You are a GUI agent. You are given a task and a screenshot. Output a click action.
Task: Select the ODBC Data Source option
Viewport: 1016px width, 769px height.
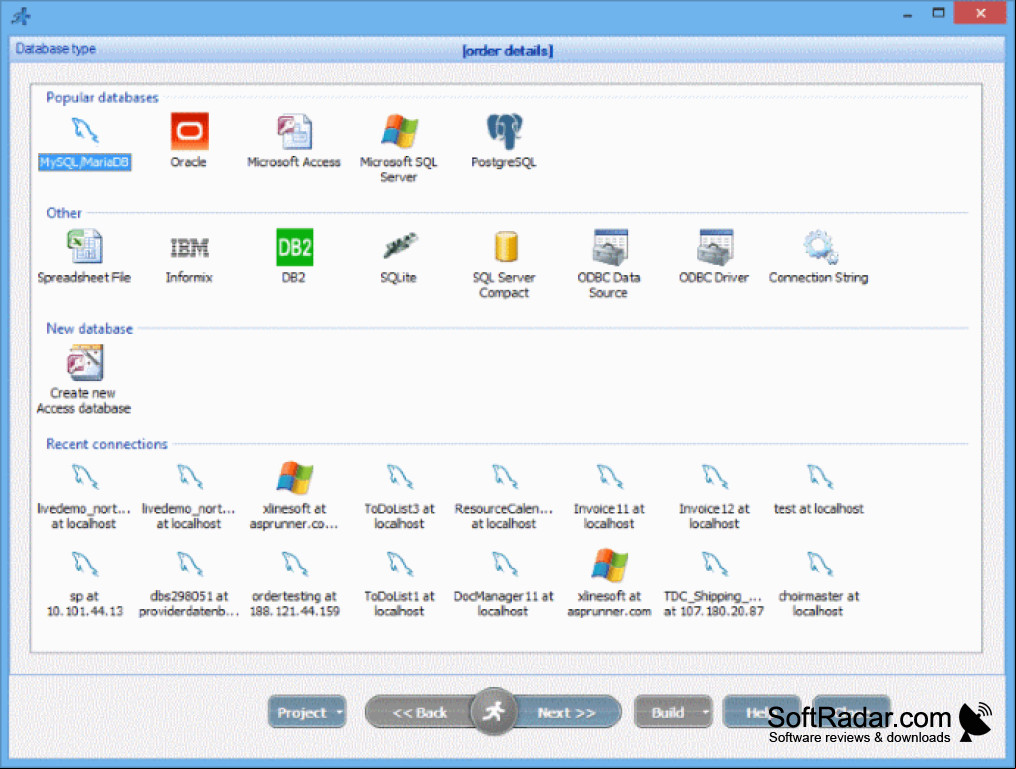(608, 264)
